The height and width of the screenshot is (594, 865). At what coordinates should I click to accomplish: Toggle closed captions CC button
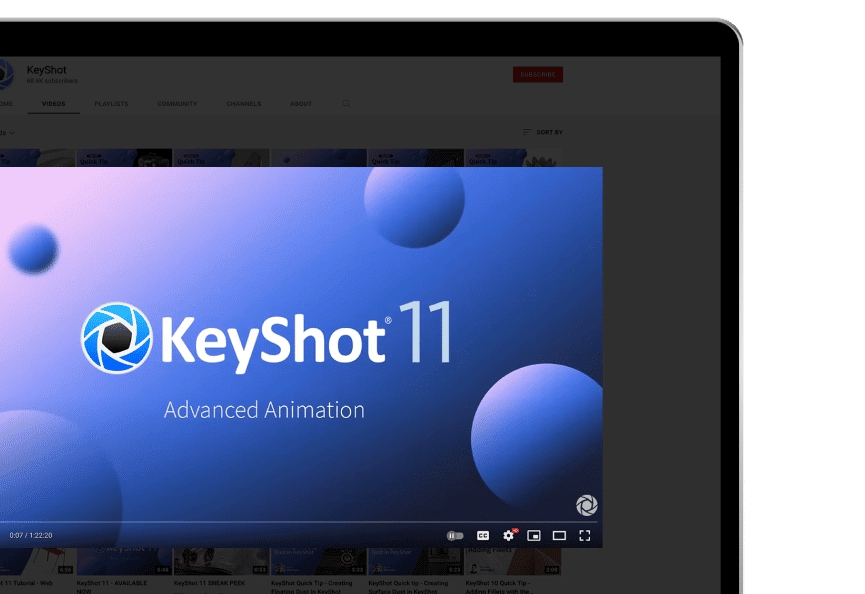point(483,536)
